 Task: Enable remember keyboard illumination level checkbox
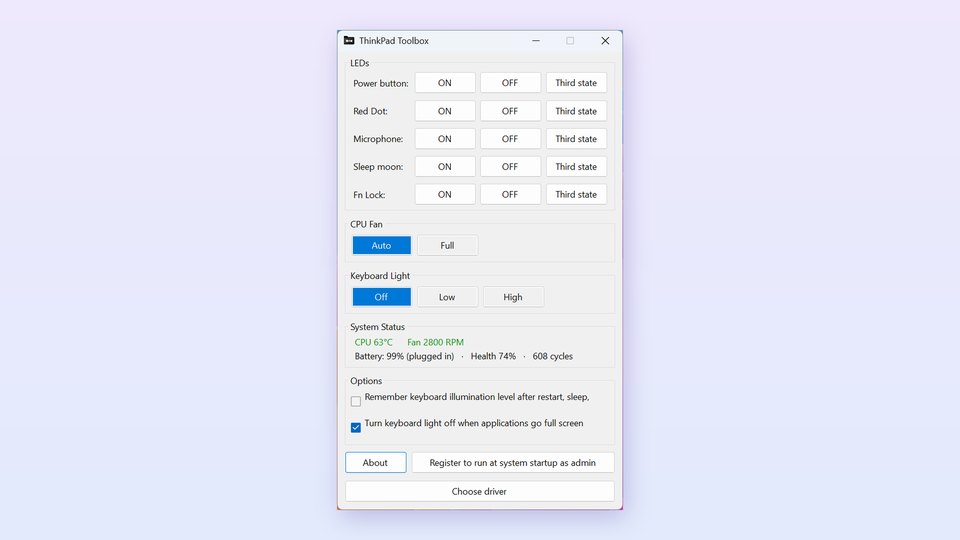(x=356, y=402)
